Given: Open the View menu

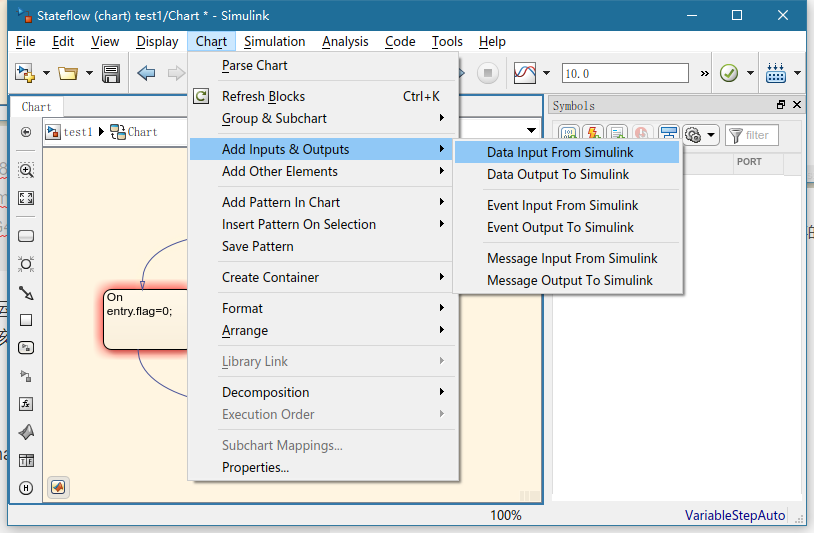Looking at the screenshot, I should coord(105,42).
